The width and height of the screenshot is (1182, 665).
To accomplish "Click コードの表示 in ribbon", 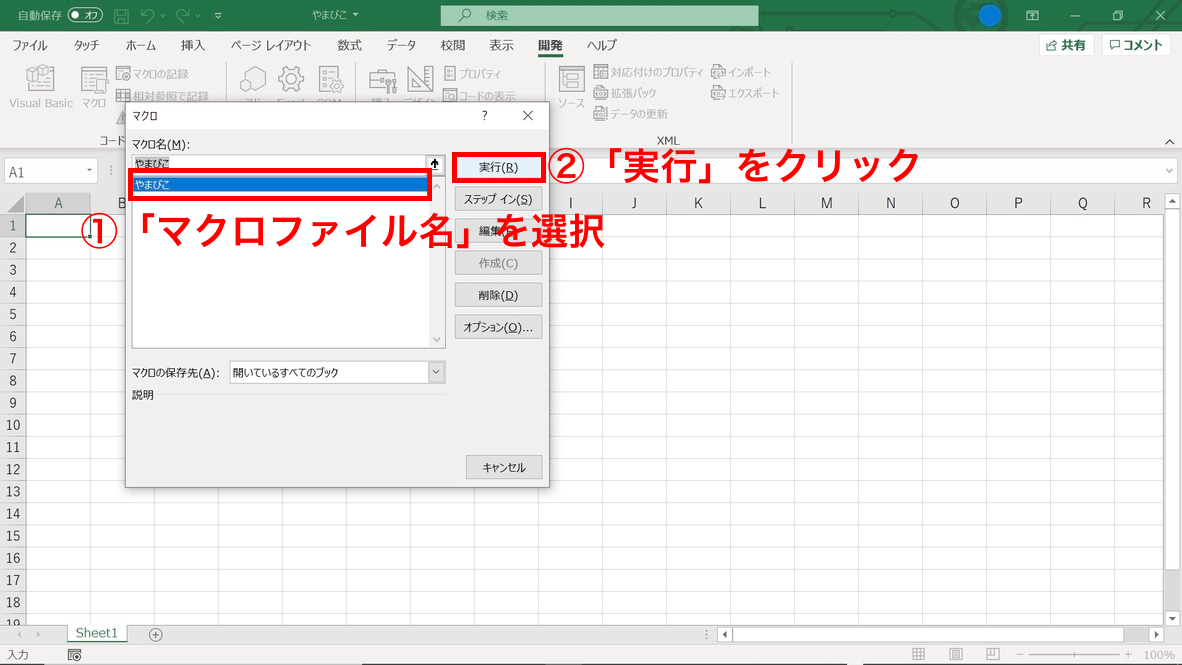I will pos(480,96).
